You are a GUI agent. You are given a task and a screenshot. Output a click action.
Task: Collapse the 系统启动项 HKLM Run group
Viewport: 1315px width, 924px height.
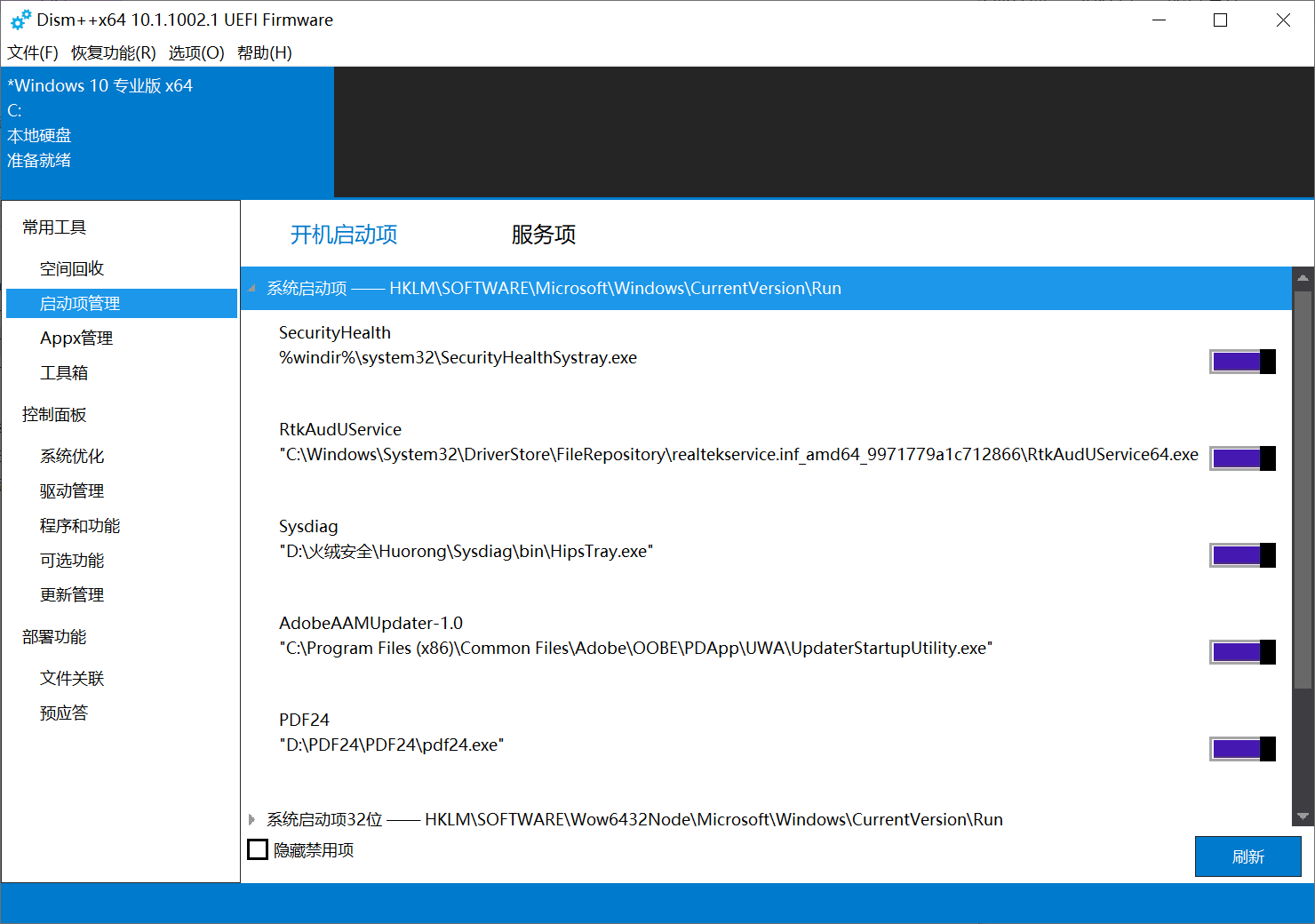pos(252,288)
